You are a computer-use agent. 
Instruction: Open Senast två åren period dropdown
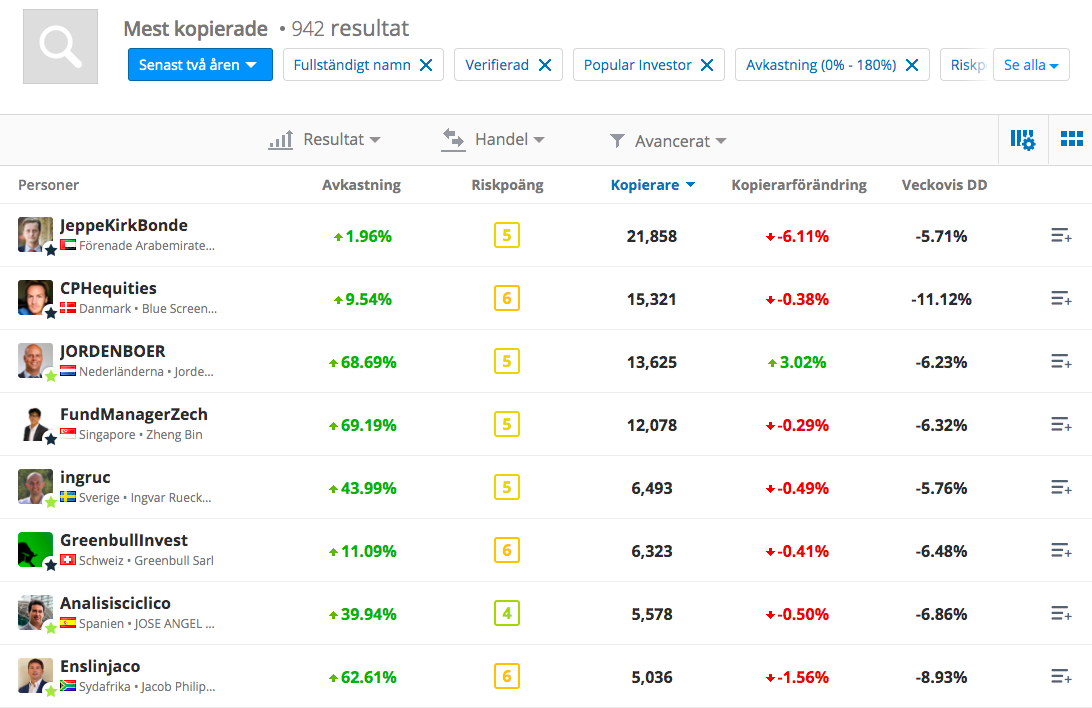[x=199, y=65]
